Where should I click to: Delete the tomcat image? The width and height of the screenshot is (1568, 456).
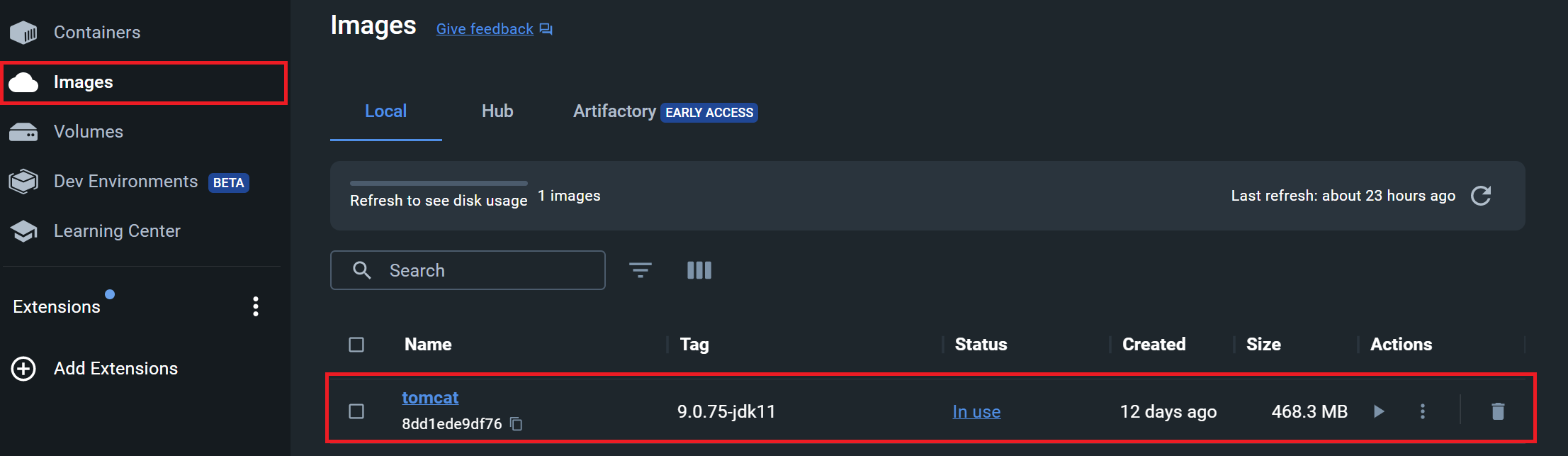(x=1498, y=411)
